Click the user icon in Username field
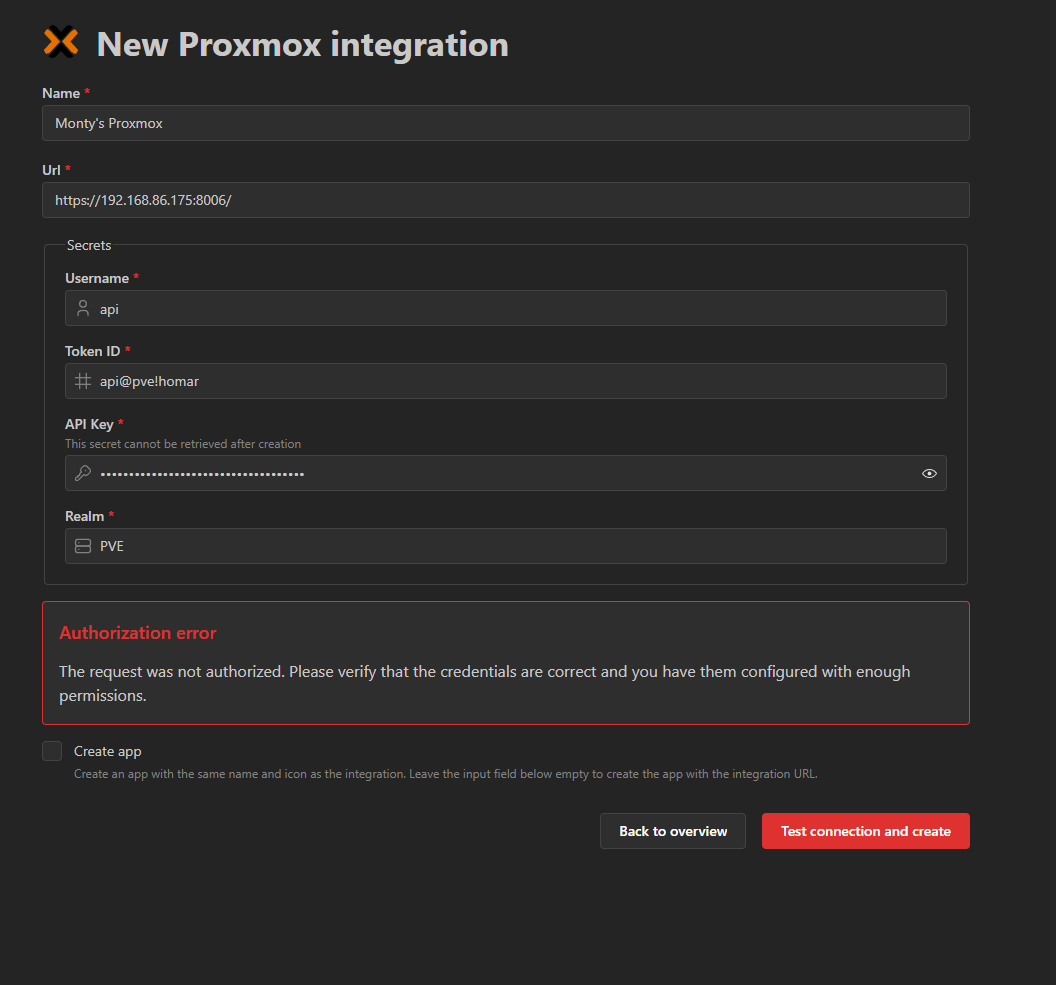The height and width of the screenshot is (985, 1056). coord(83,308)
